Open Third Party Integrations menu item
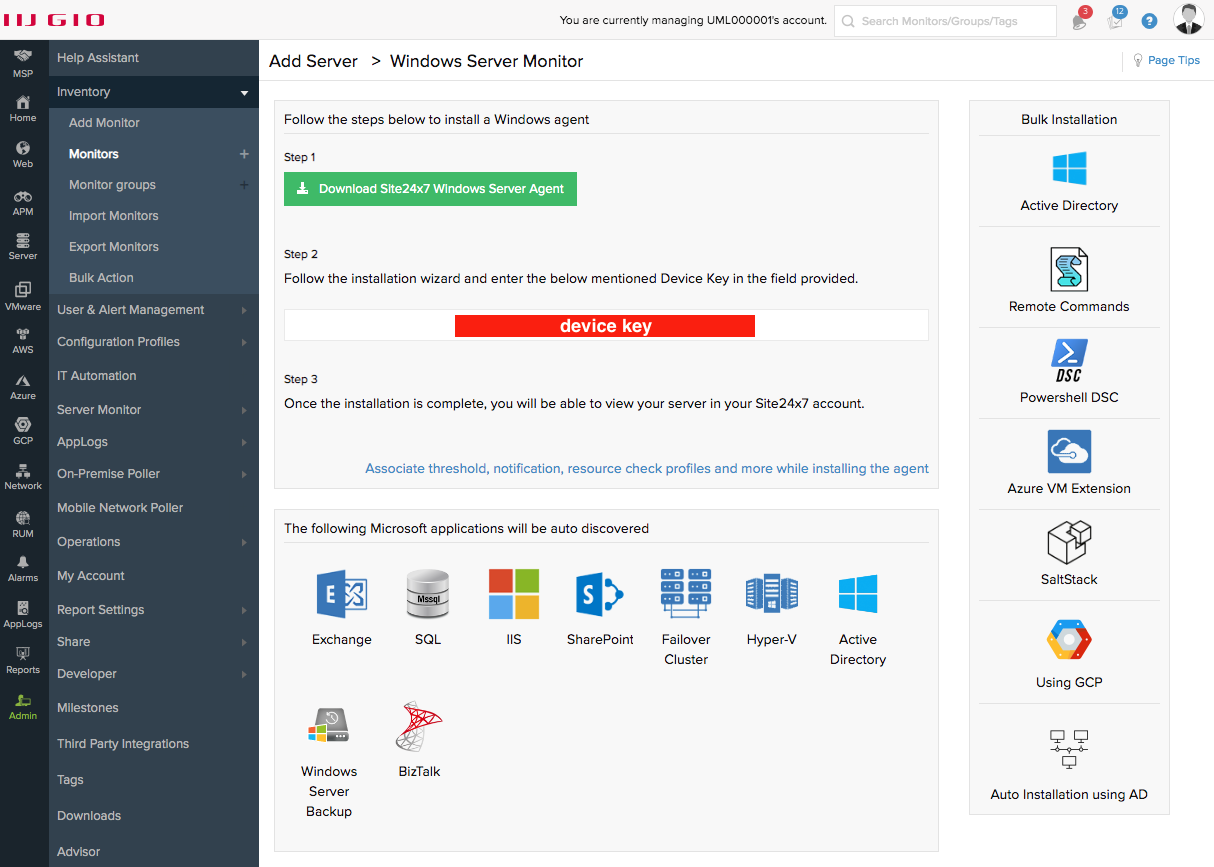 coord(124,743)
